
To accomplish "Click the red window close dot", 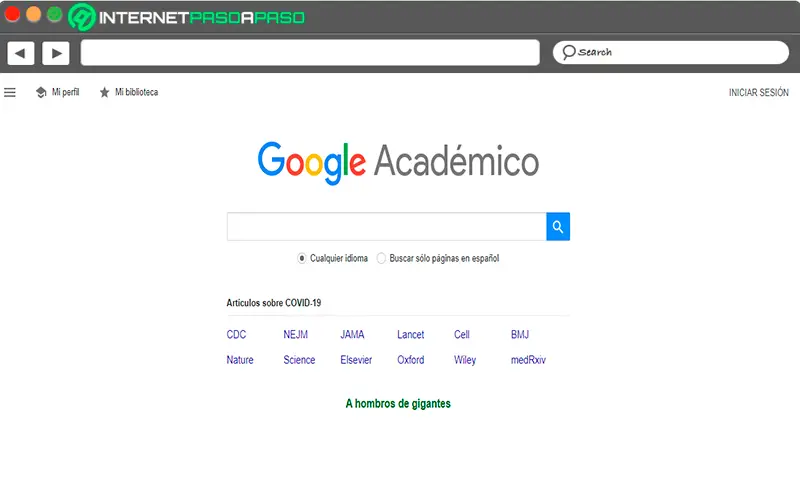I will pos(12,14).
